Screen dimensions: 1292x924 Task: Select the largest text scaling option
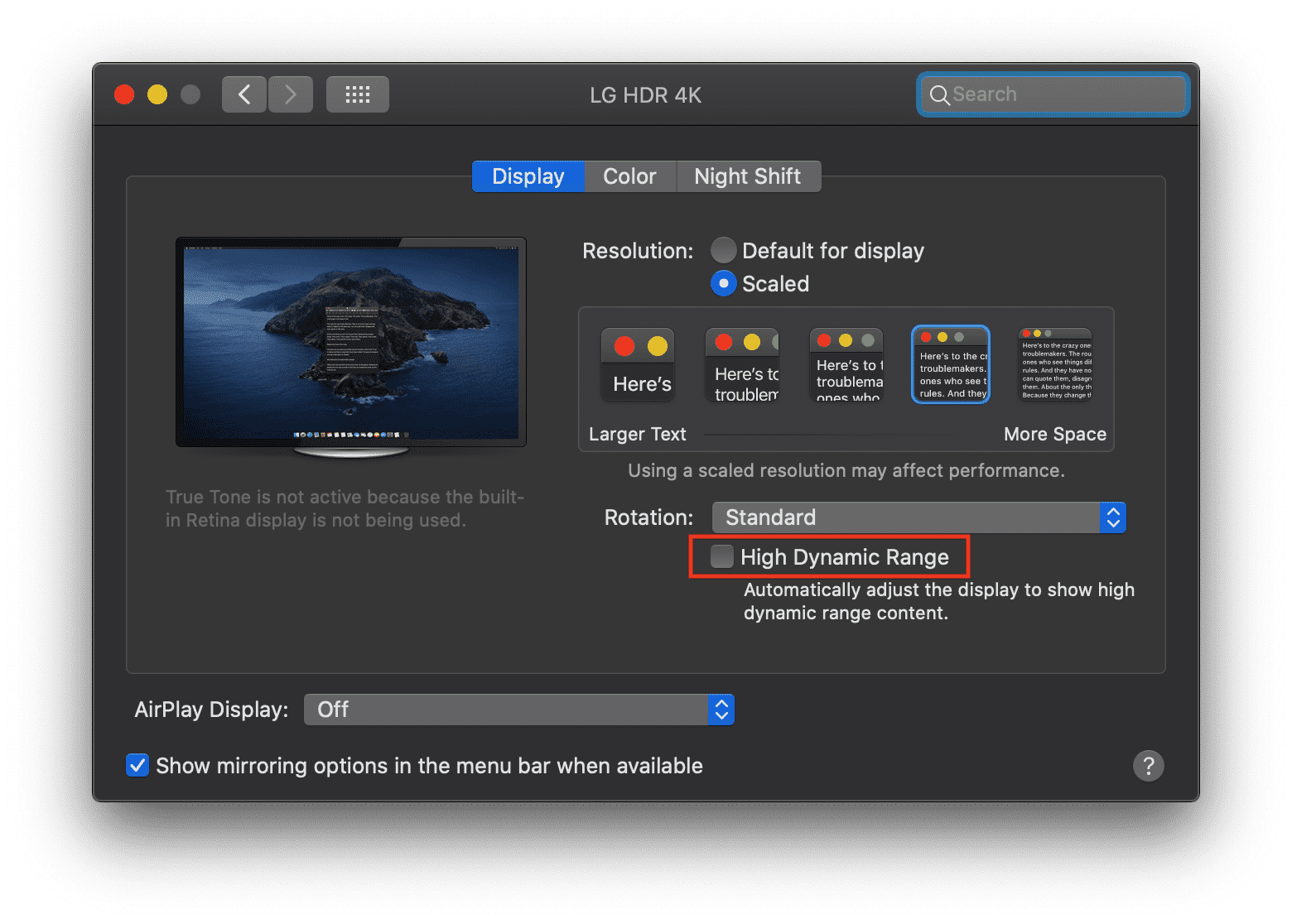pos(637,364)
